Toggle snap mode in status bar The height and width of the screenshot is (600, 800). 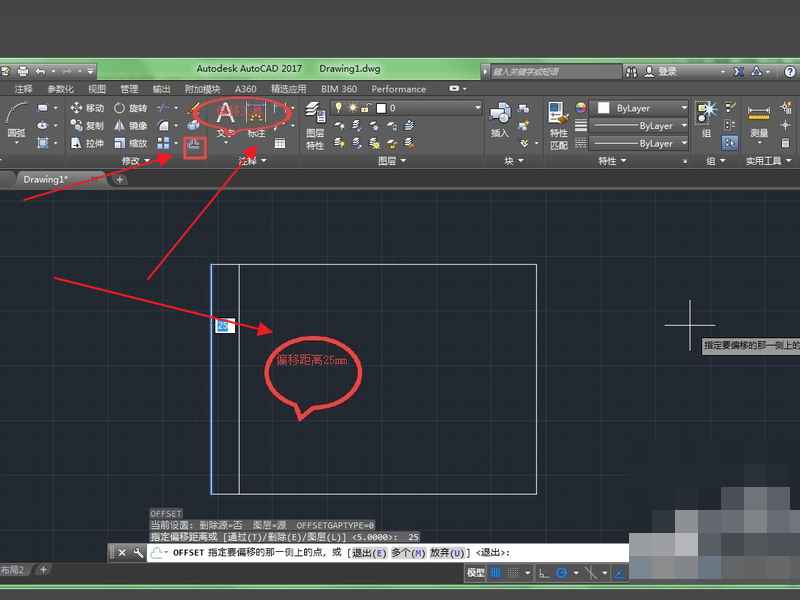(513, 573)
